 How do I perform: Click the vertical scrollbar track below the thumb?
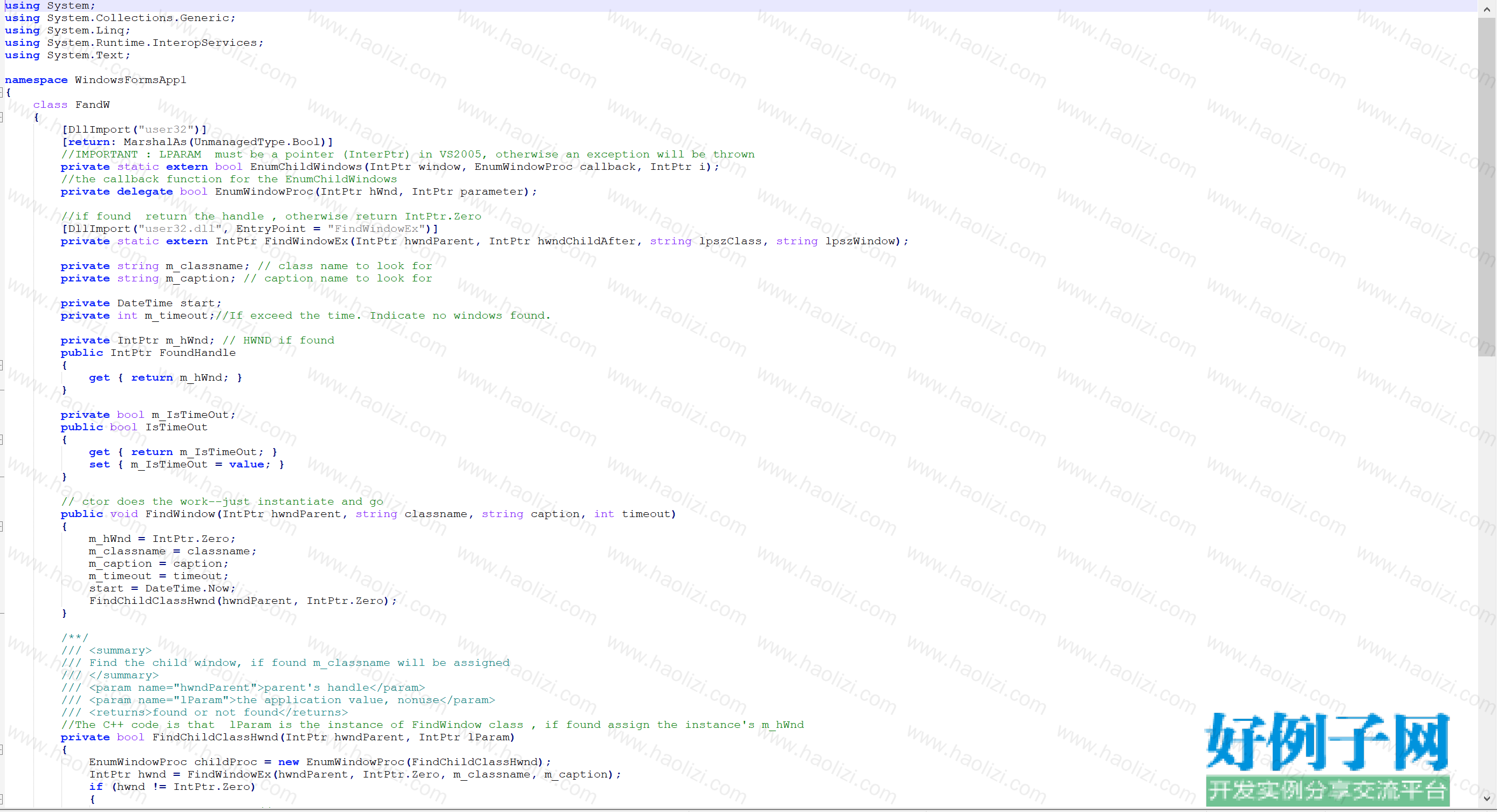pyautogui.click(x=1487, y=573)
